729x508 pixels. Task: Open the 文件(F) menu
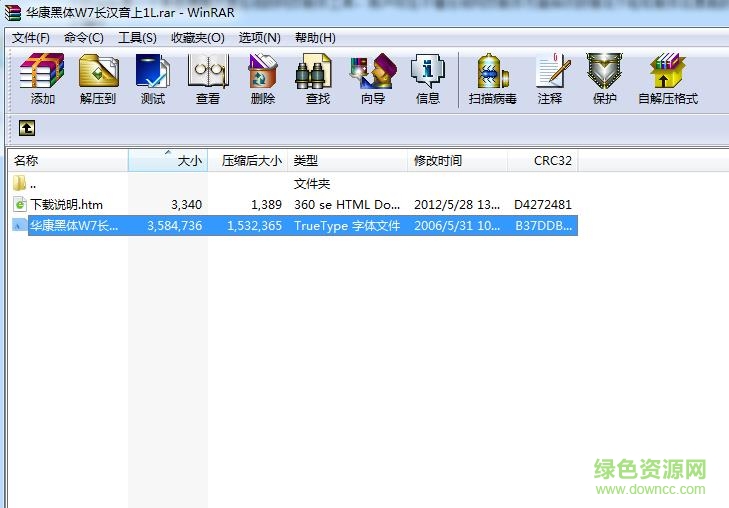[x=31, y=38]
